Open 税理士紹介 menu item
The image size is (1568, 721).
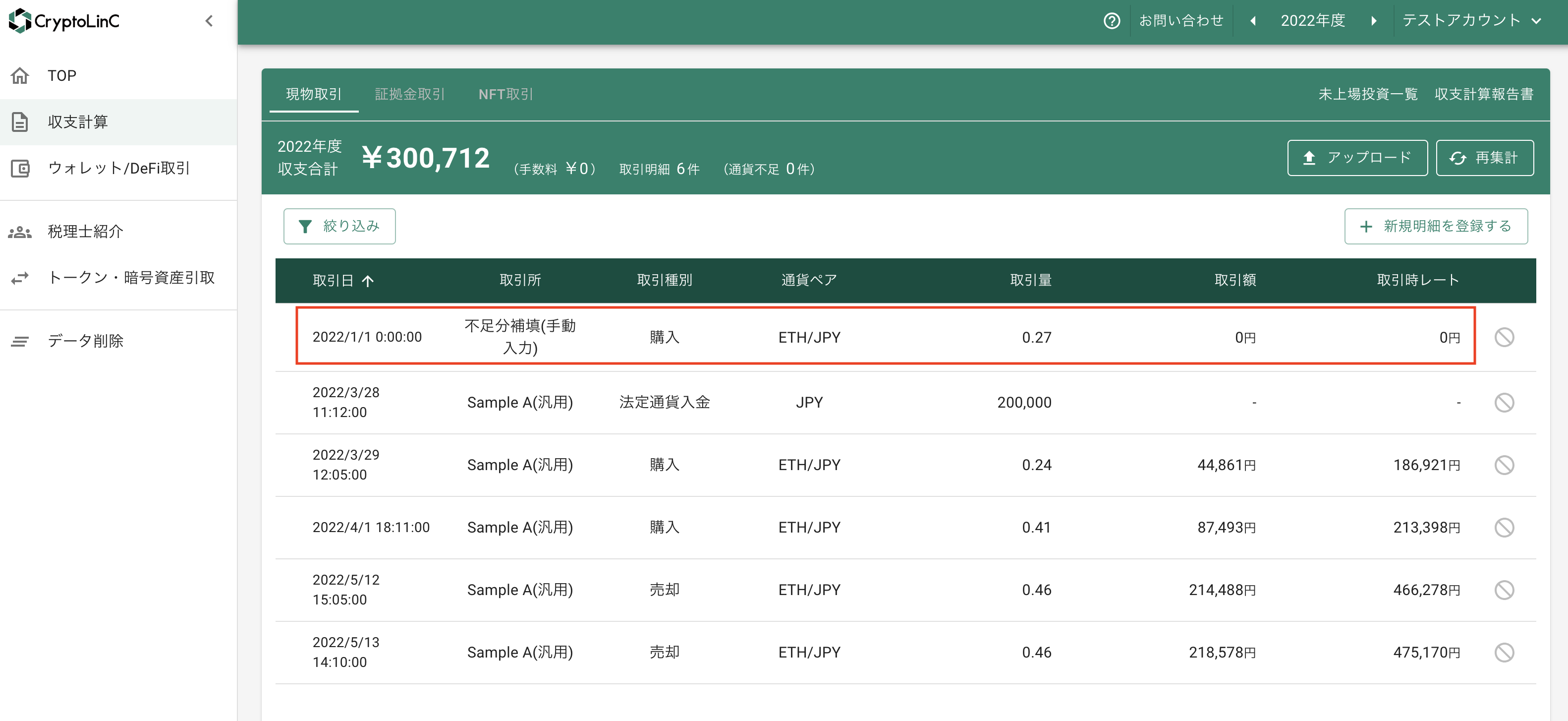coord(118,232)
